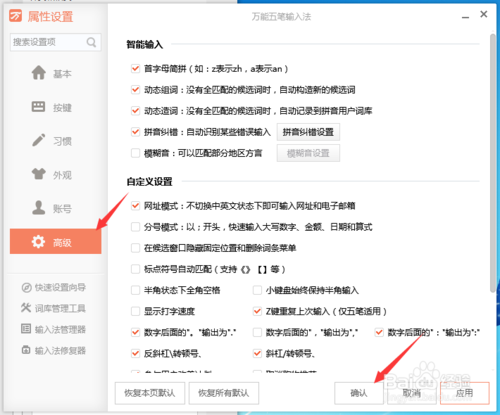Click the 智能输入 section heading
This screenshot has height=415, width=500.
pos(144,44)
